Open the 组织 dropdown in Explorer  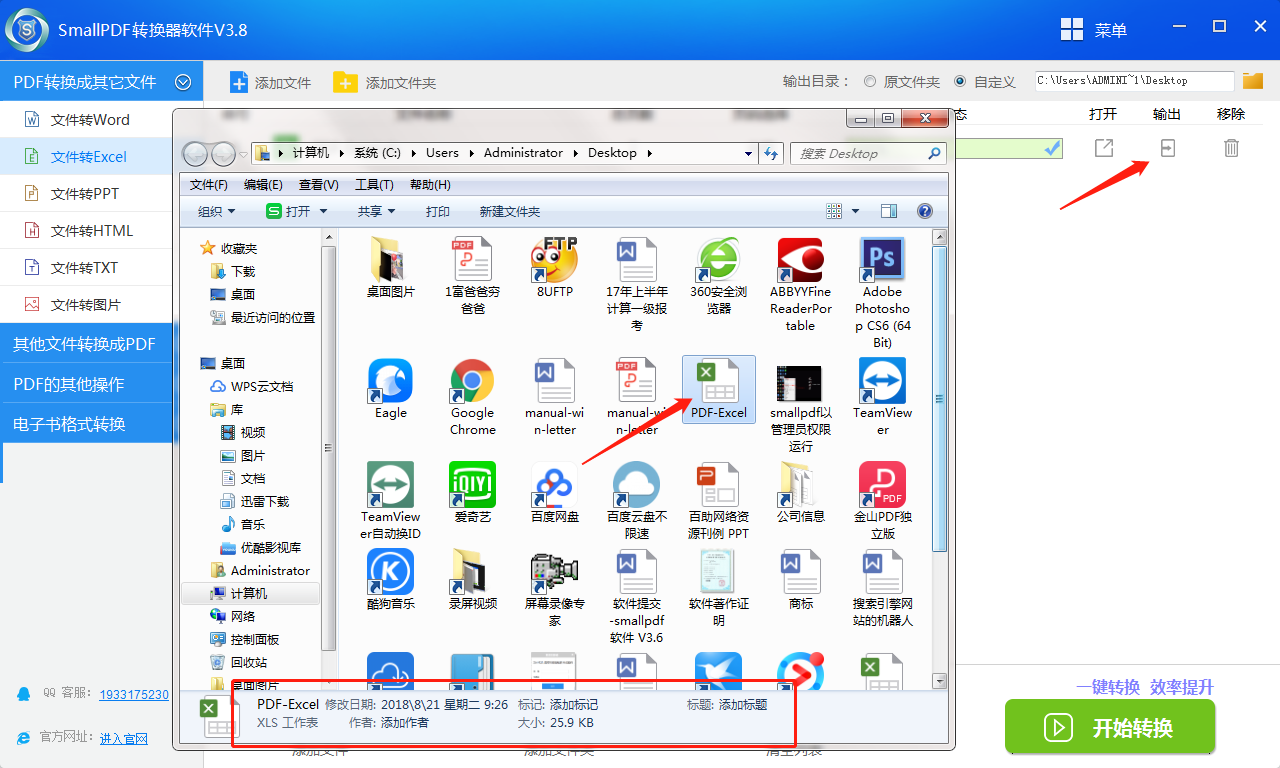coord(216,211)
